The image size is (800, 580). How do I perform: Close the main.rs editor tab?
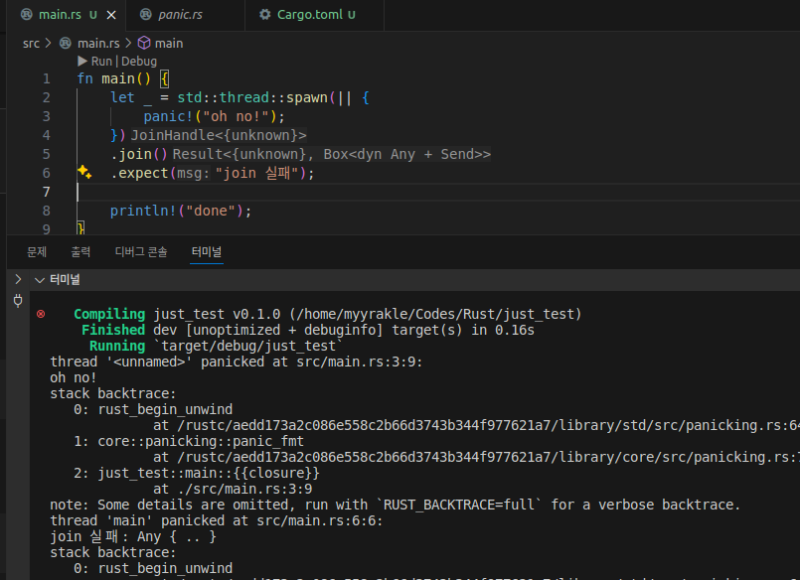[111, 15]
